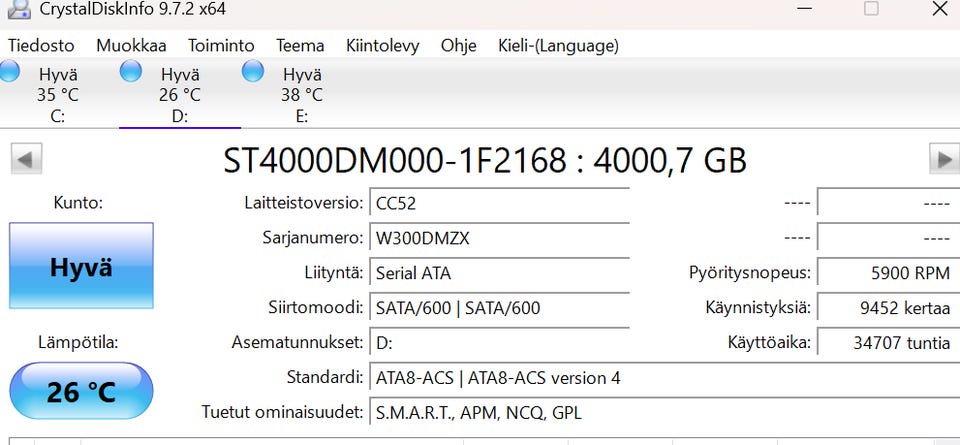Select the D: drive tab at 26 °C
960x445 pixels.
[180, 94]
